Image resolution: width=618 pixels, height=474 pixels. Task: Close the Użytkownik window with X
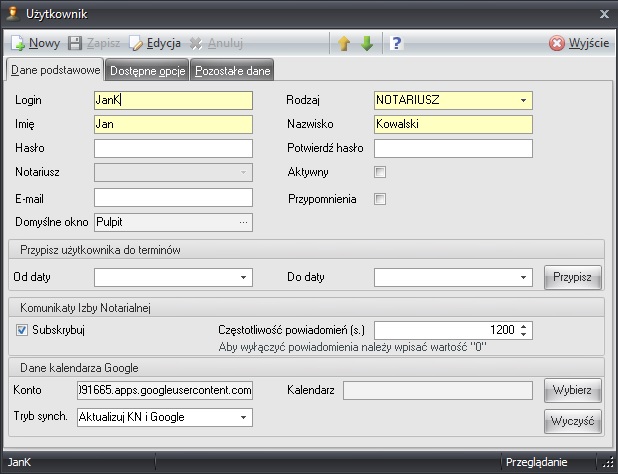pos(603,14)
